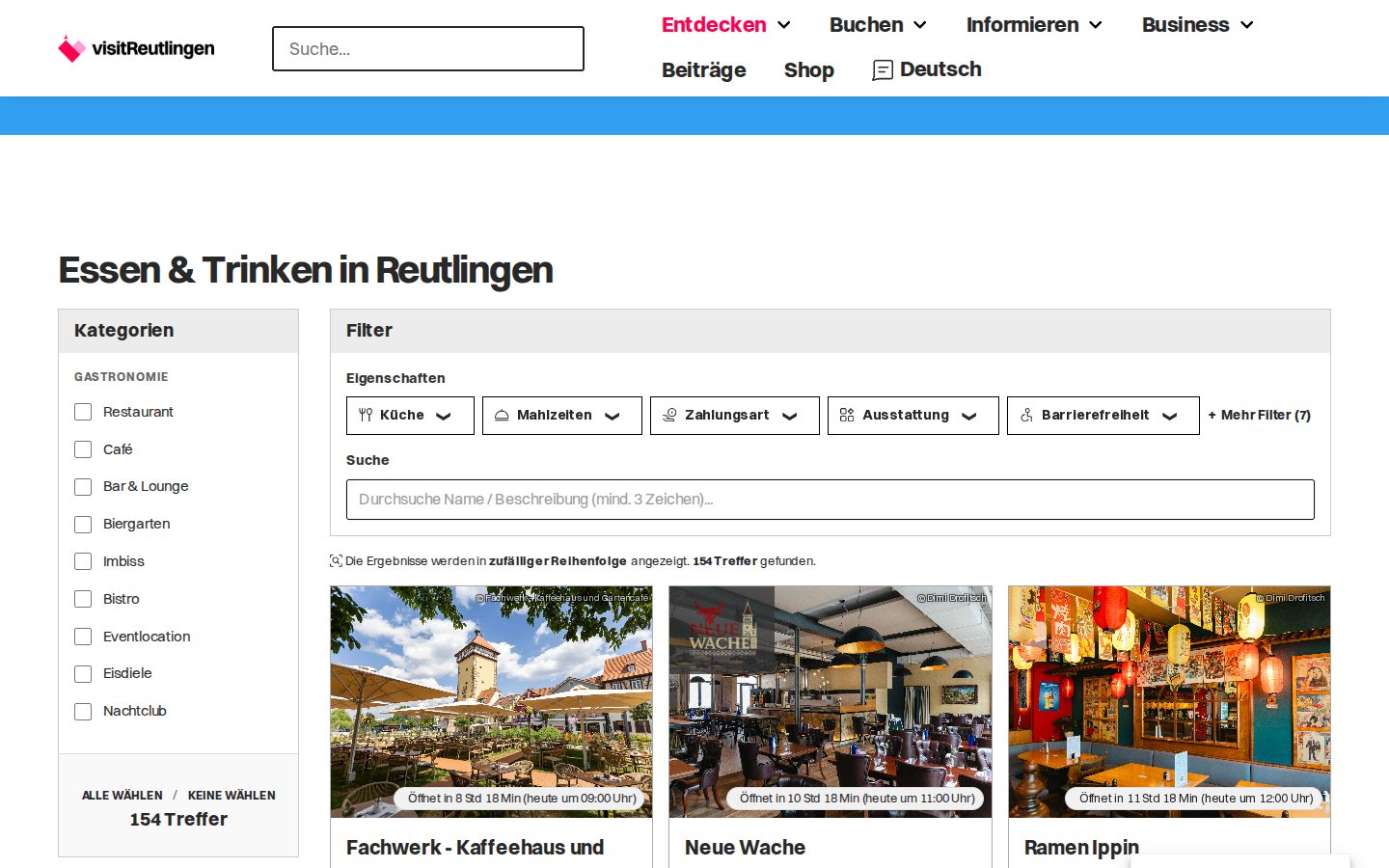Open the Zahlungsart dropdown
This screenshot has height=868, width=1389.
tap(735, 416)
